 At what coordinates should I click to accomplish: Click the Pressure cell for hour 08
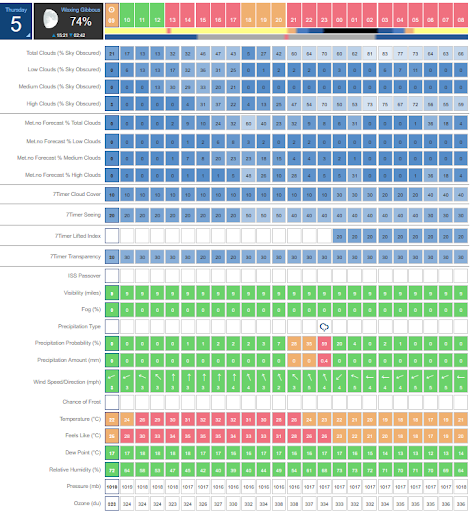(x=461, y=487)
